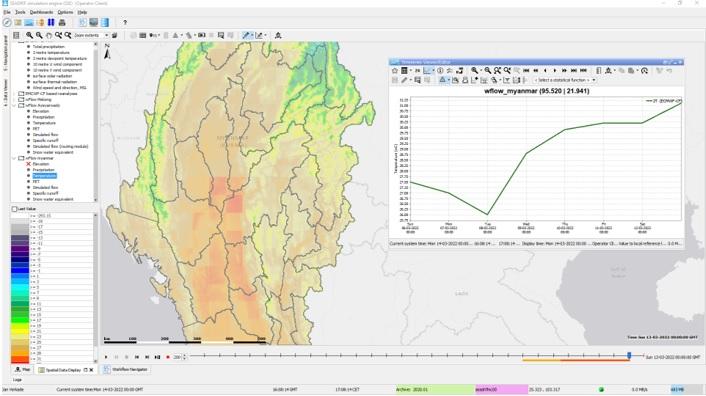The image size is (706, 396).
Task: Toggle the wflow myanmar layer group checkbox
Action: (21, 158)
